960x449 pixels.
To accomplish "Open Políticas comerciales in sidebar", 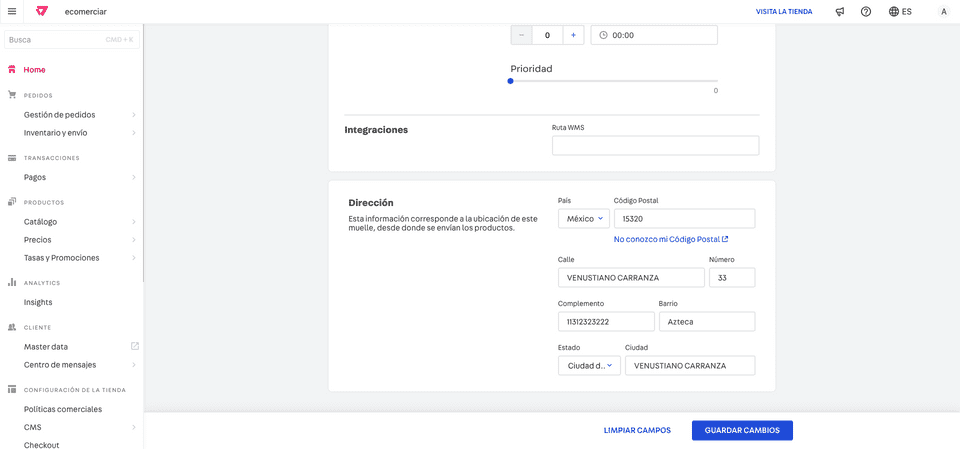I will 63,409.
